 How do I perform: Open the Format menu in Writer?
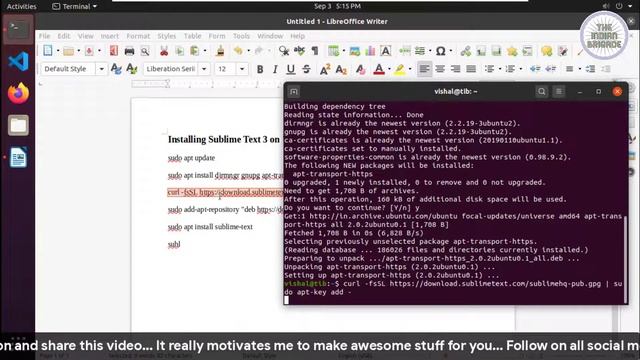pyautogui.click(x=138, y=36)
